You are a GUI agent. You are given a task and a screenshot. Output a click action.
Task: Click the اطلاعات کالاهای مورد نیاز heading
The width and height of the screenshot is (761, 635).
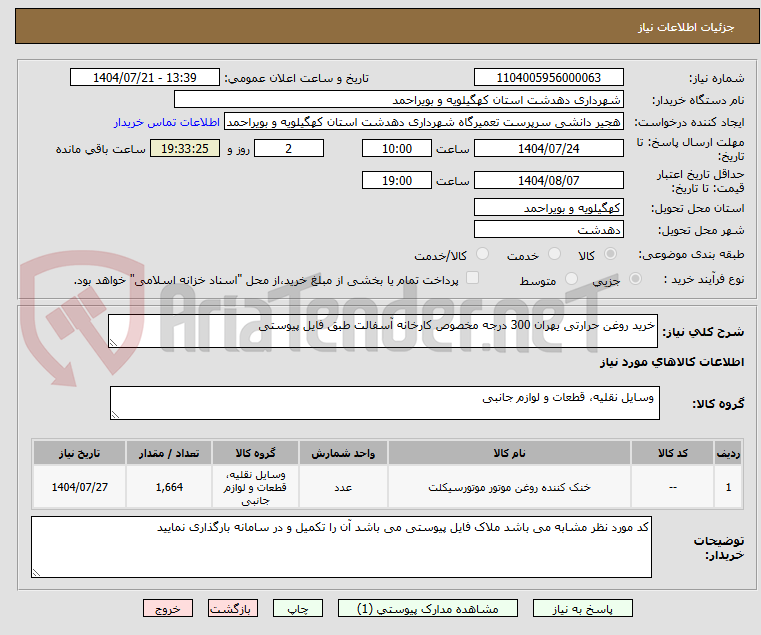pyautogui.click(x=672, y=362)
